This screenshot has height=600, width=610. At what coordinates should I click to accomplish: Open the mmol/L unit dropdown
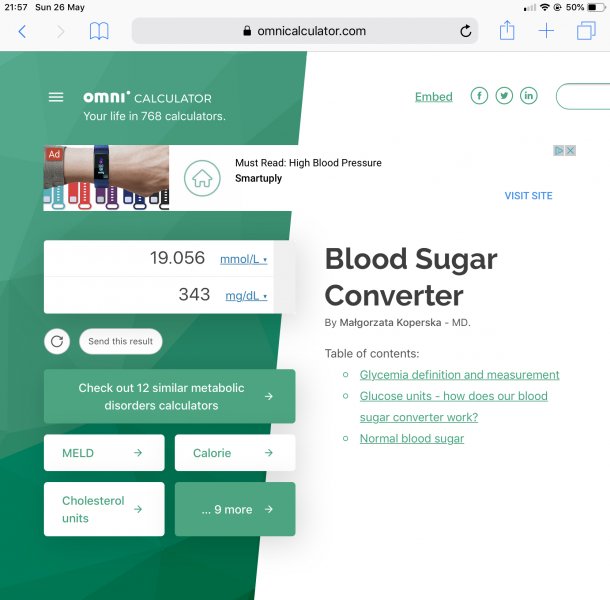pos(244,259)
